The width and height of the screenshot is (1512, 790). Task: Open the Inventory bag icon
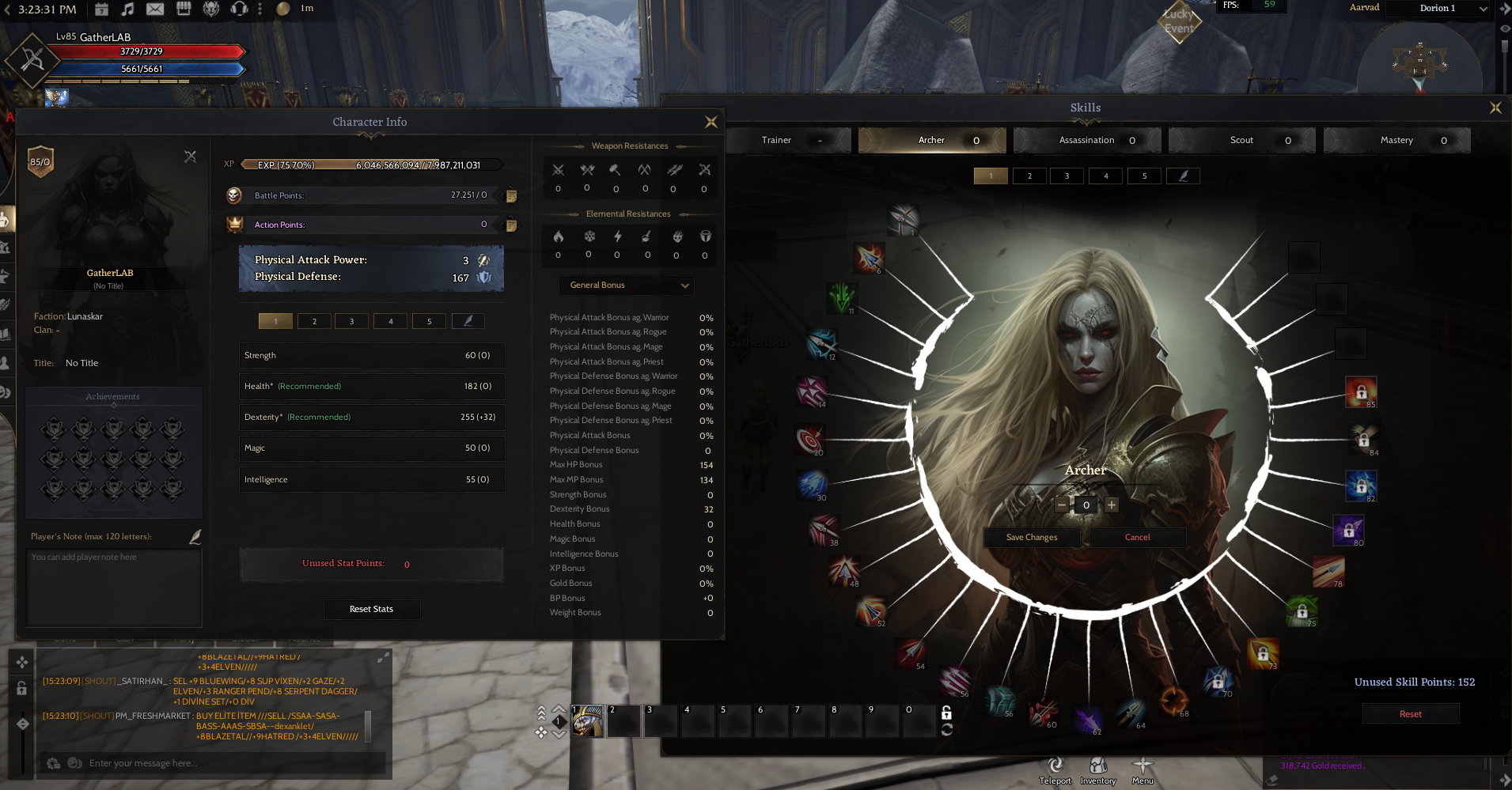(1098, 765)
